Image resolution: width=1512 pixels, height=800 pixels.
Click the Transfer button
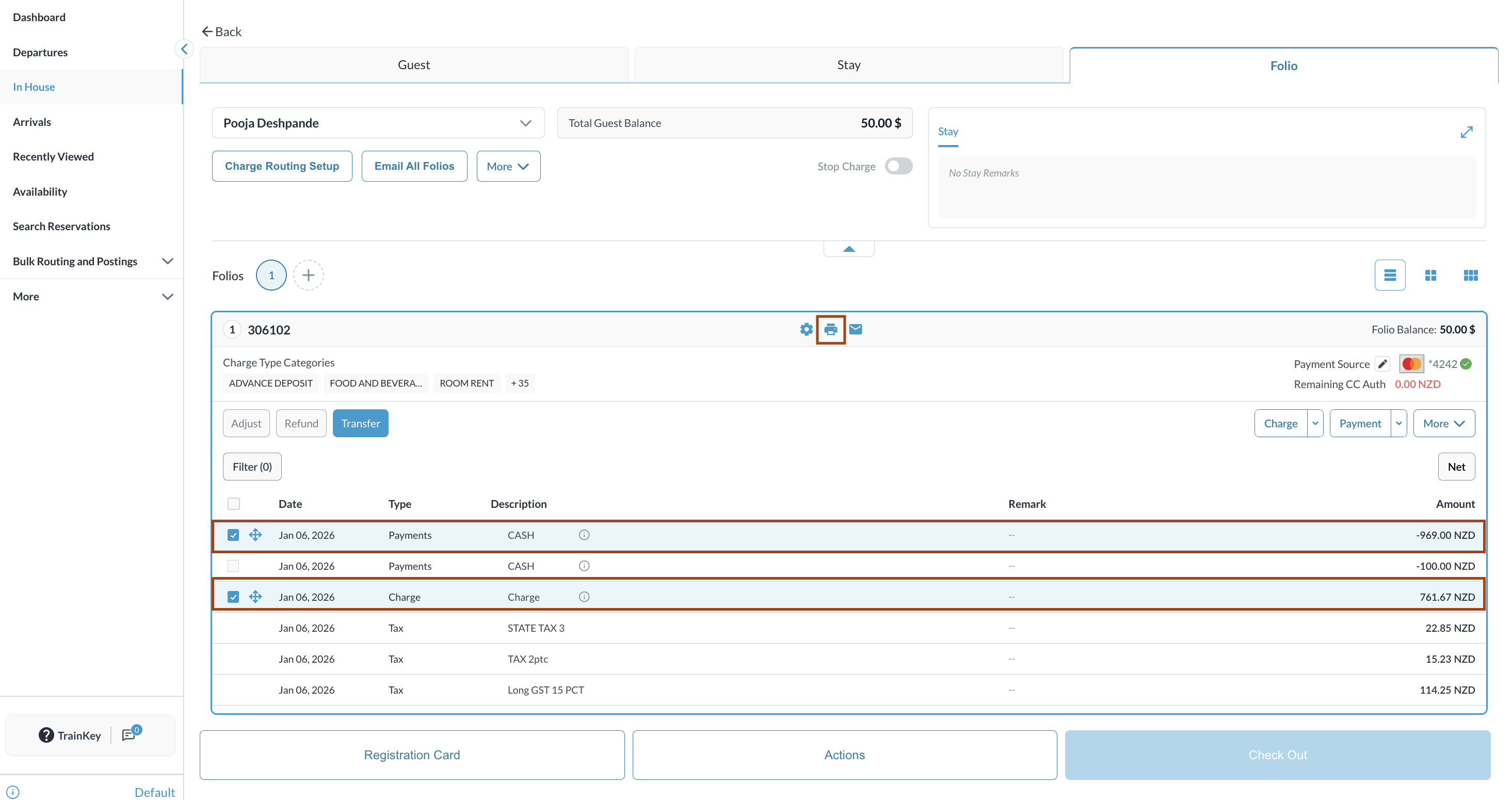coord(360,423)
